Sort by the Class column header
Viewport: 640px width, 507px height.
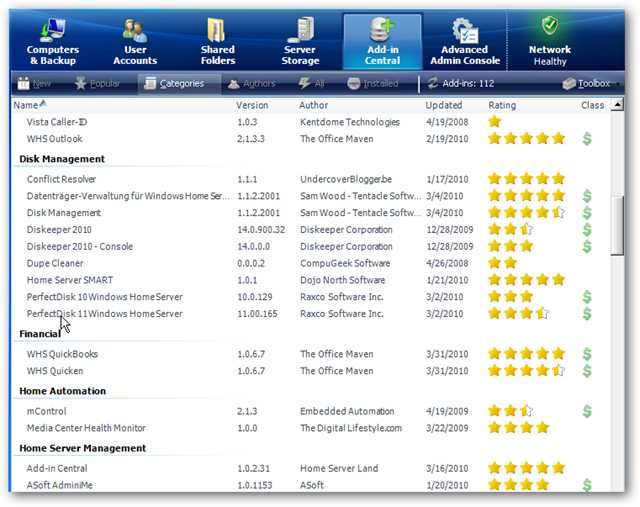[592, 105]
